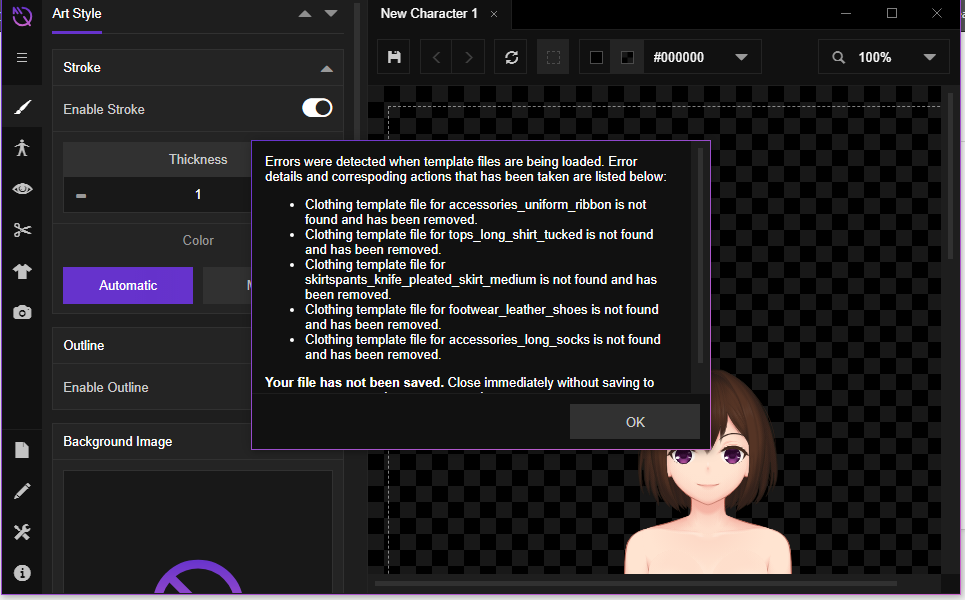Select the Art Style brush icon
Screen dimensions: 965x600
click(22, 107)
